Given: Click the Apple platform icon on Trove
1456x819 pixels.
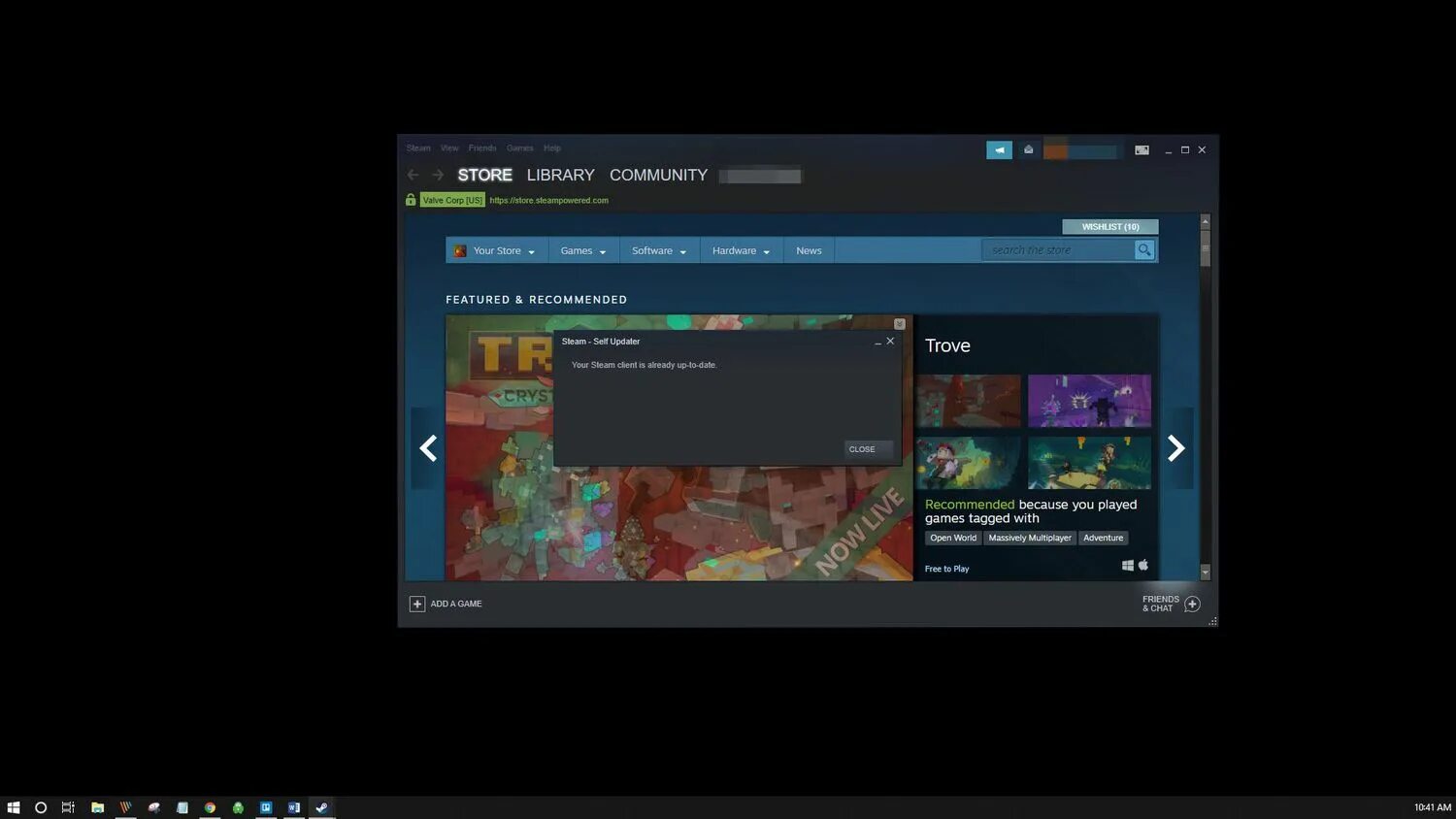Looking at the screenshot, I should [1143, 565].
